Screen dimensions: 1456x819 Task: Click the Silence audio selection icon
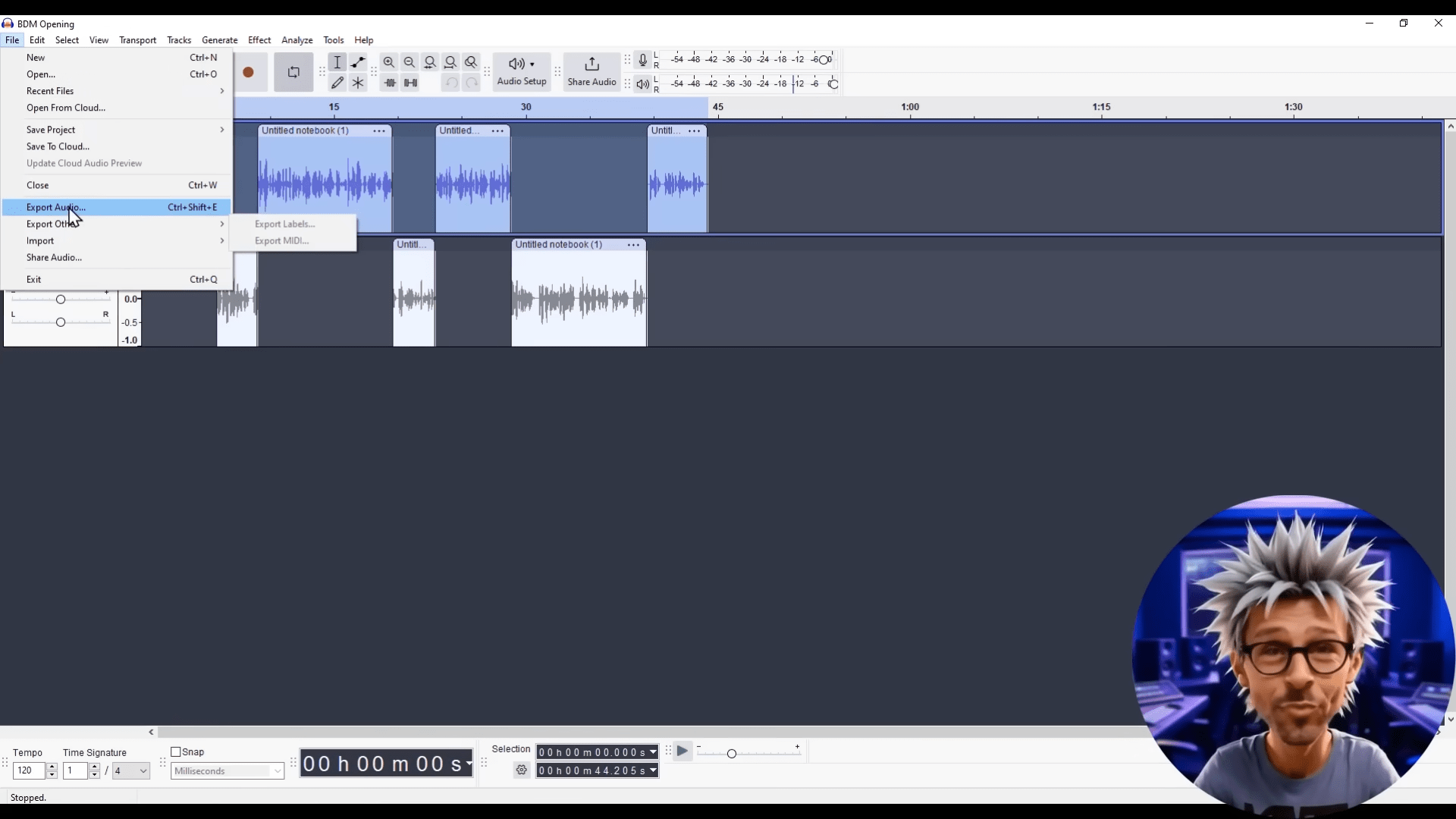click(410, 83)
